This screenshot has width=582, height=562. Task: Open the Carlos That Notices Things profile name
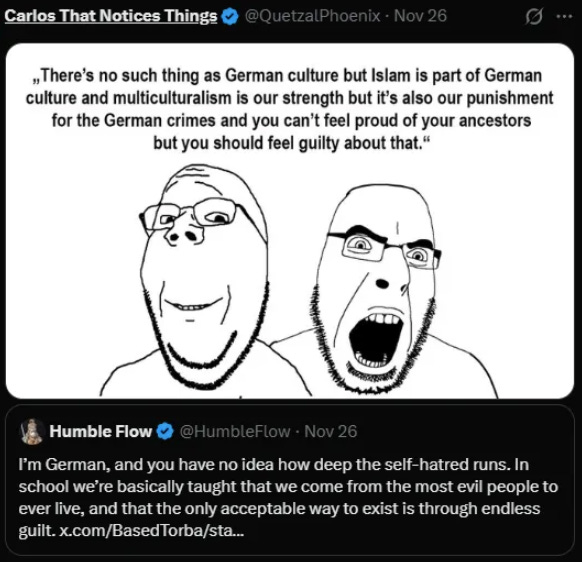click(x=111, y=16)
